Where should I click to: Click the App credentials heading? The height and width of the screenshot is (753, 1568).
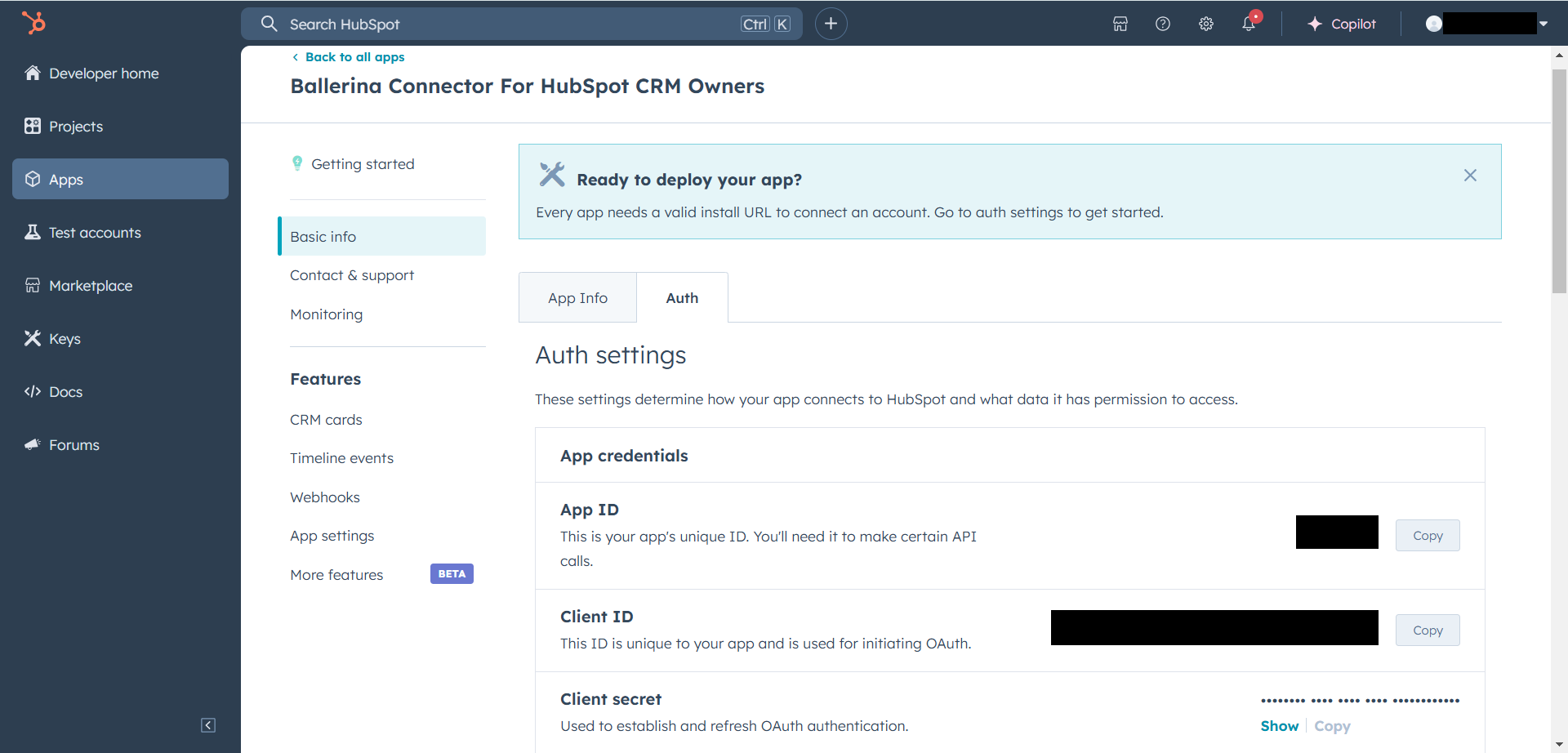tap(624, 456)
